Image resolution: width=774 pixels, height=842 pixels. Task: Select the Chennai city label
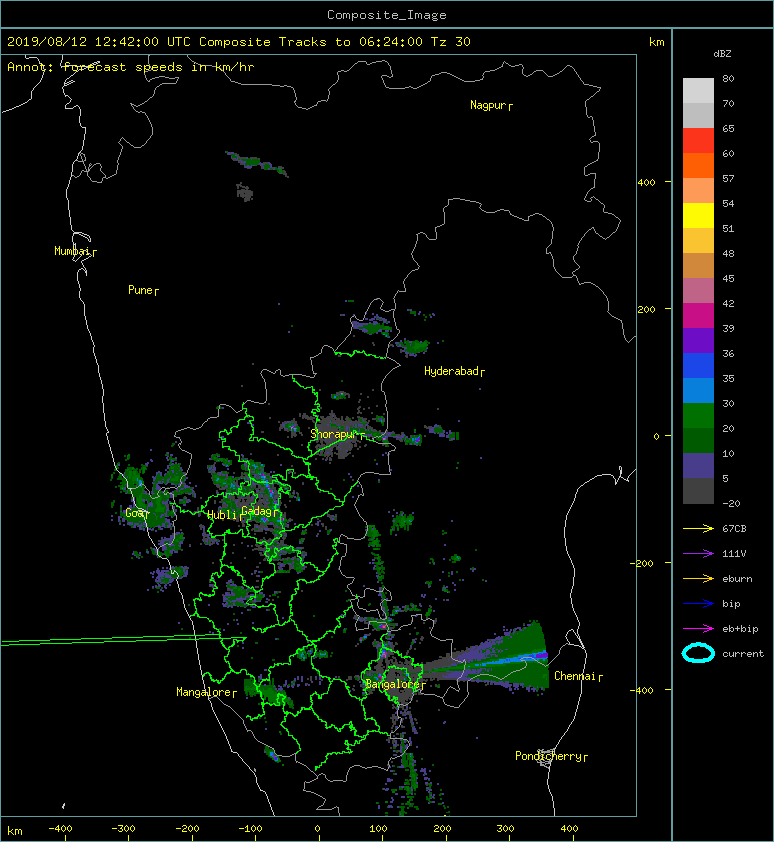[x=575, y=676]
